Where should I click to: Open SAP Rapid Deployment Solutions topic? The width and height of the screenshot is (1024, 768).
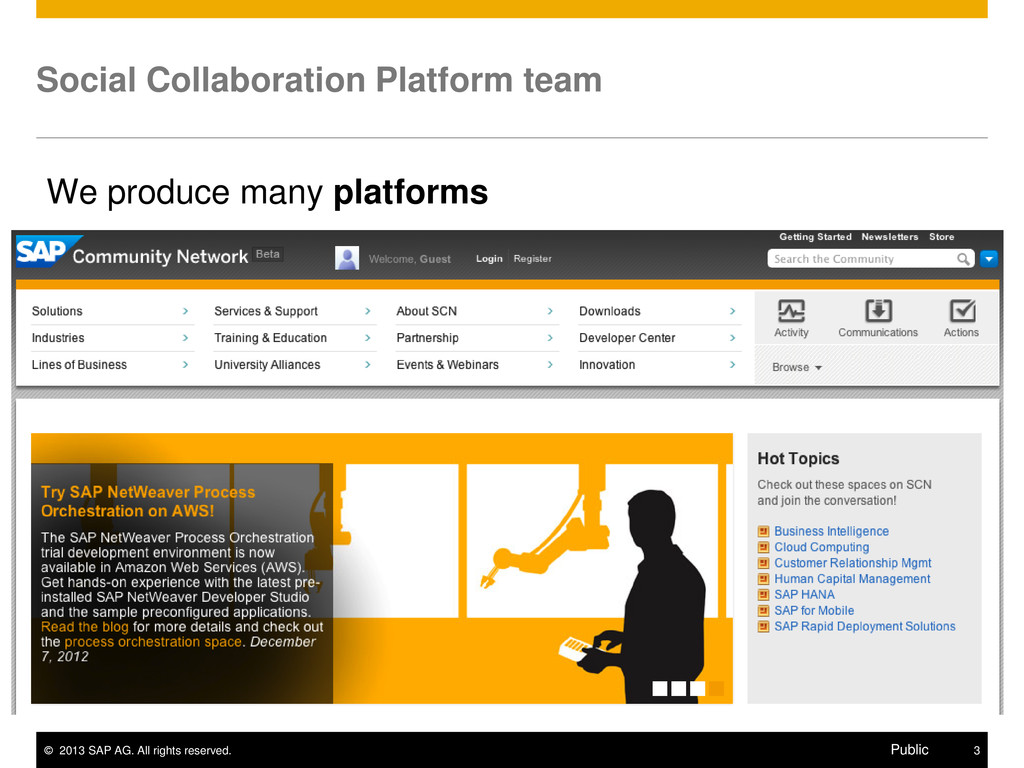tap(865, 626)
